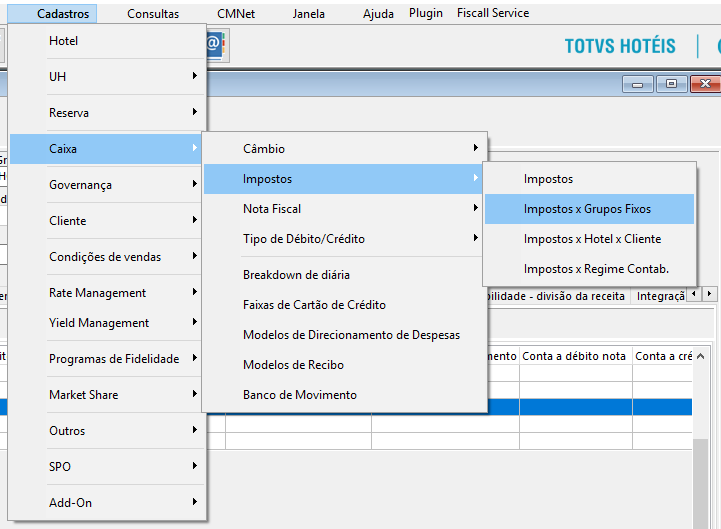
Task: Close the inner child window
Action: [705, 84]
